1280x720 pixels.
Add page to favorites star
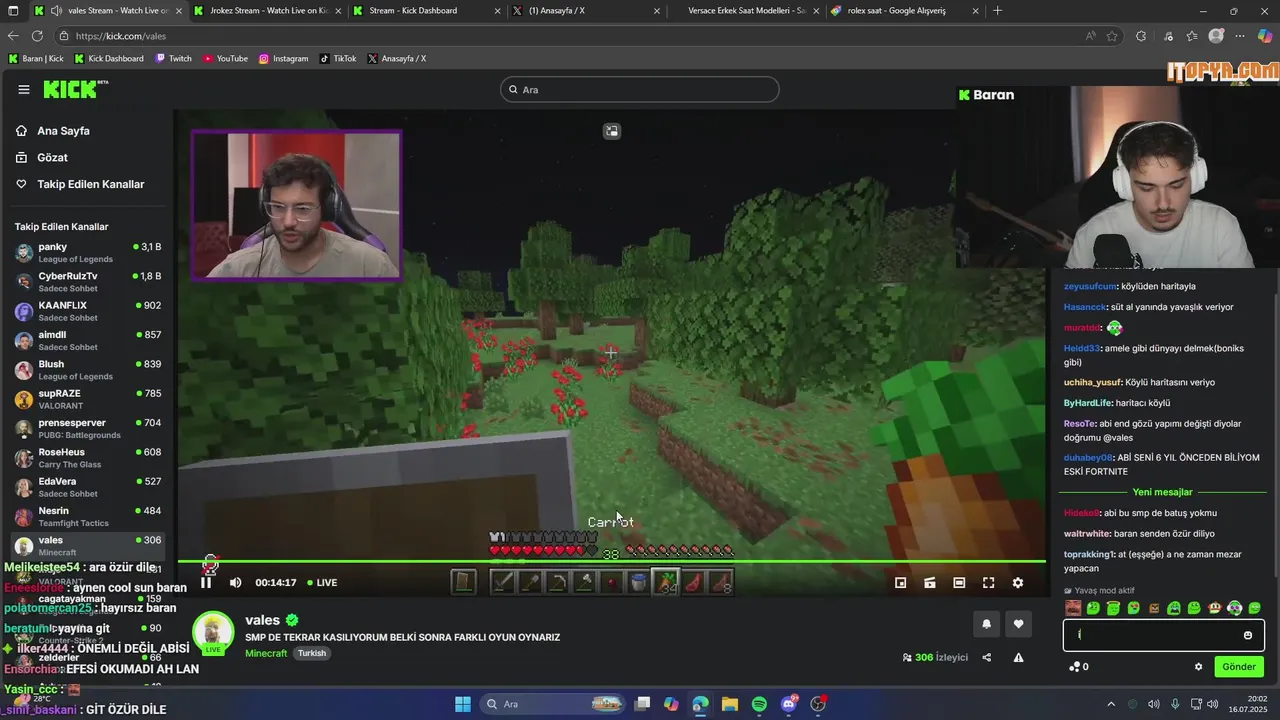click(x=1112, y=36)
